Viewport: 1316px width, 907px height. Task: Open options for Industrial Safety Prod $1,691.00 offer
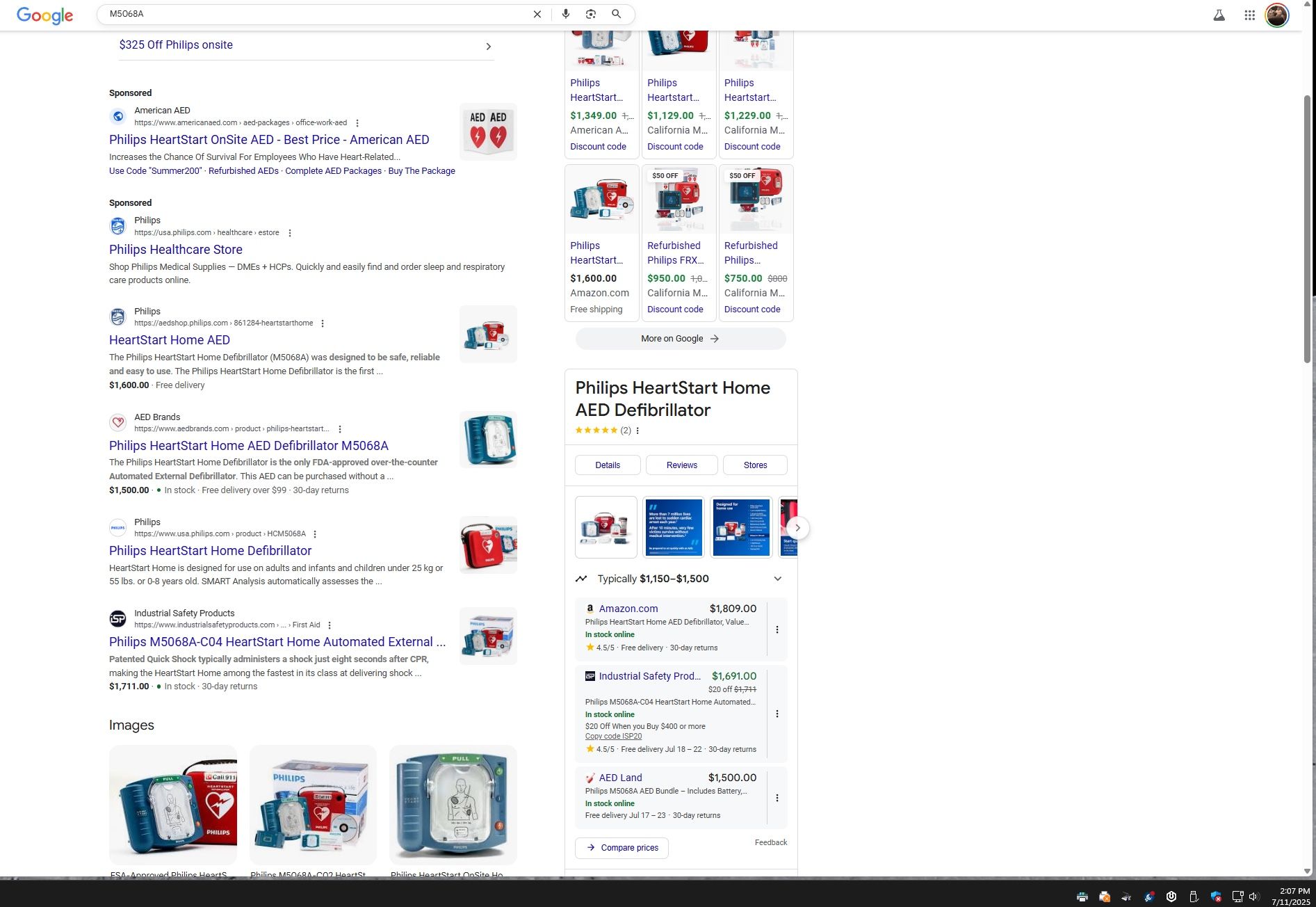pos(777,714)
